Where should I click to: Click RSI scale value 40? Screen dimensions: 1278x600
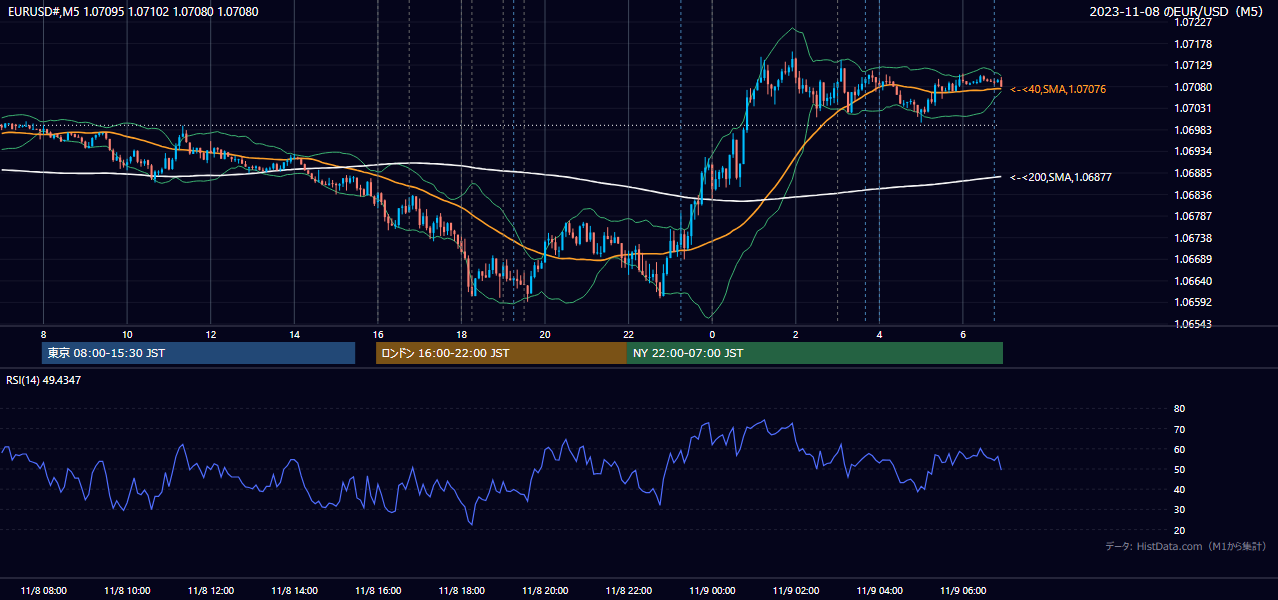coord(1179,489)
